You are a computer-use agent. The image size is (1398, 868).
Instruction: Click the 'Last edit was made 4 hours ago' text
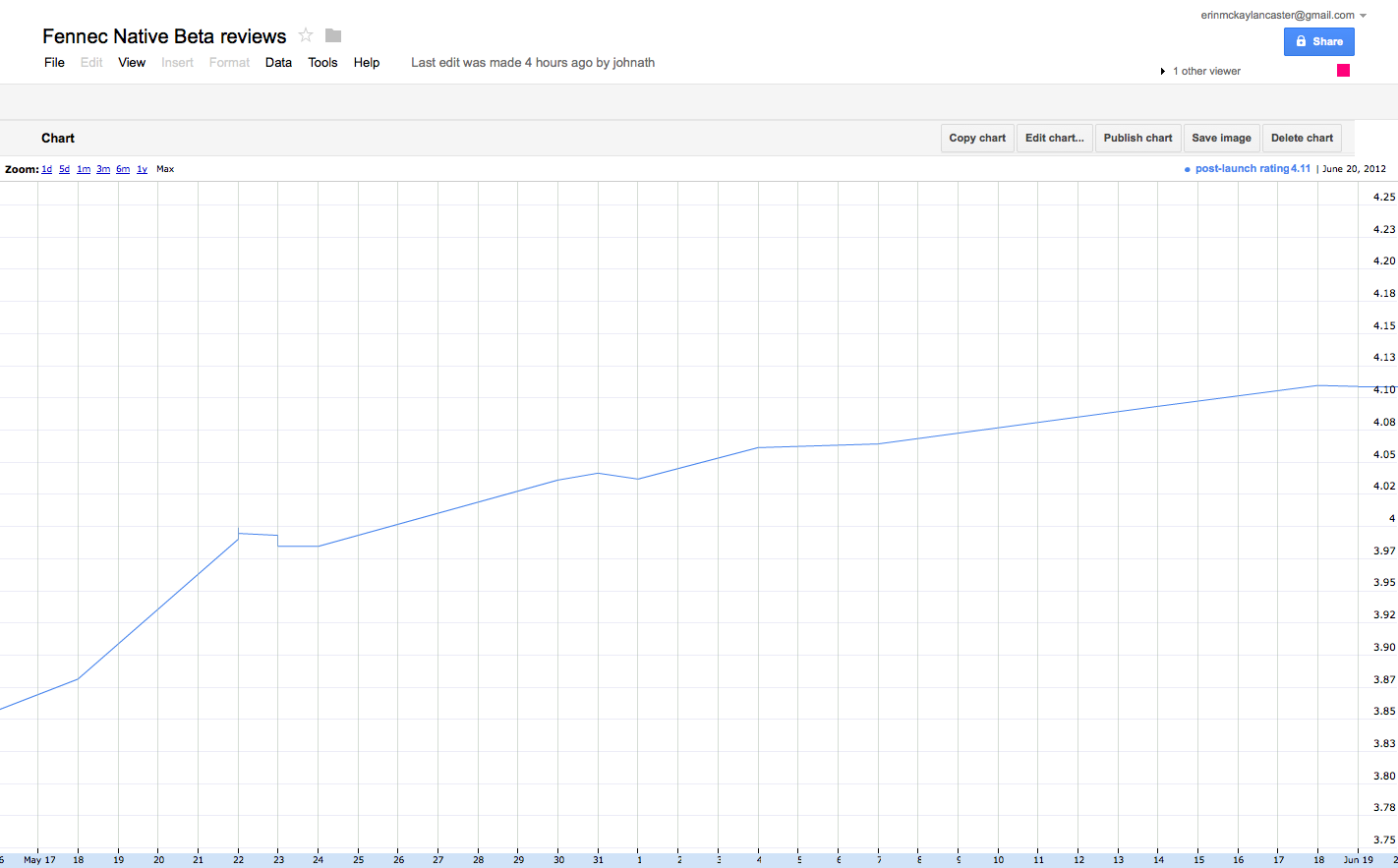pyautogui.click(x=533, y=62)
